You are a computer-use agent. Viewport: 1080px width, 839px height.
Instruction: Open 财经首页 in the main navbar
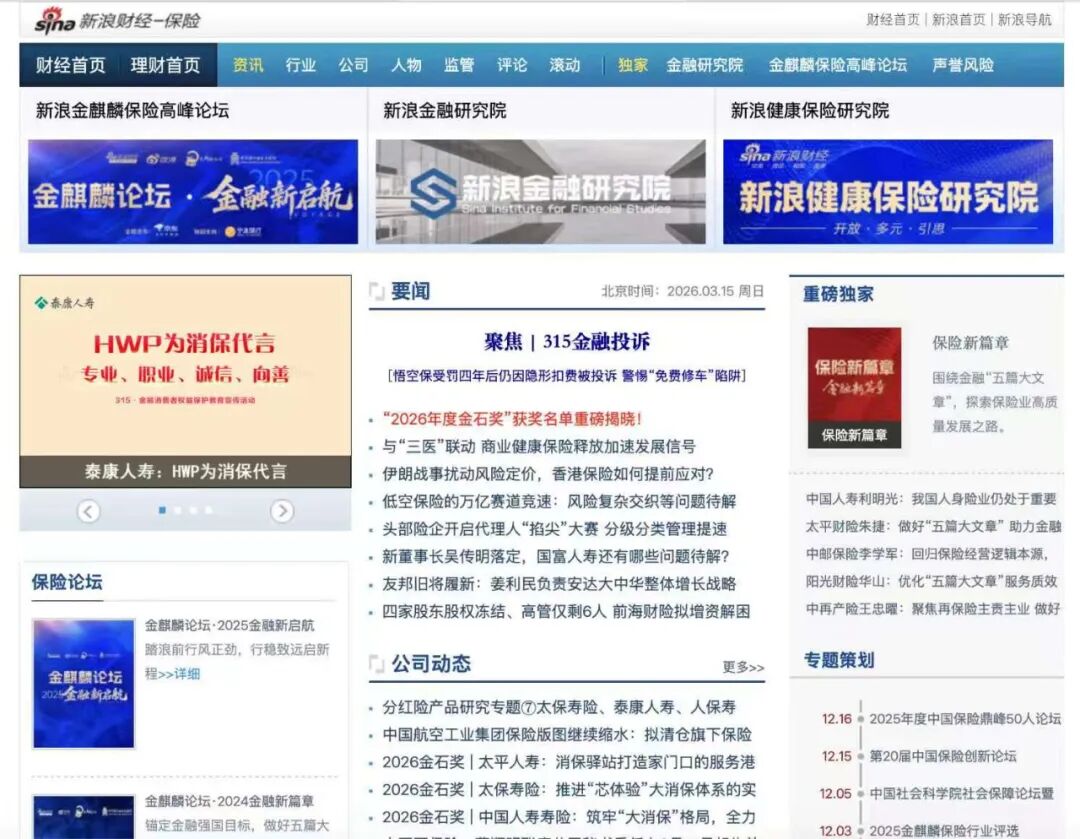pyautogui.click(x=70, y=65)
